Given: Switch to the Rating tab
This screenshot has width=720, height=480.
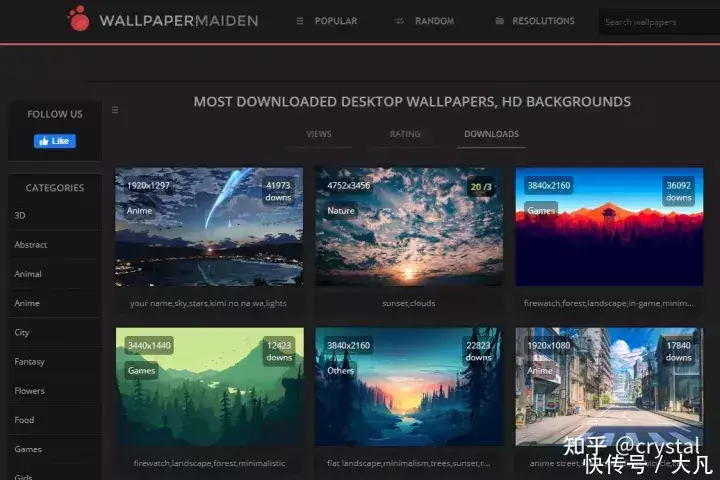Looking at the screenshot, I should 405,134.
